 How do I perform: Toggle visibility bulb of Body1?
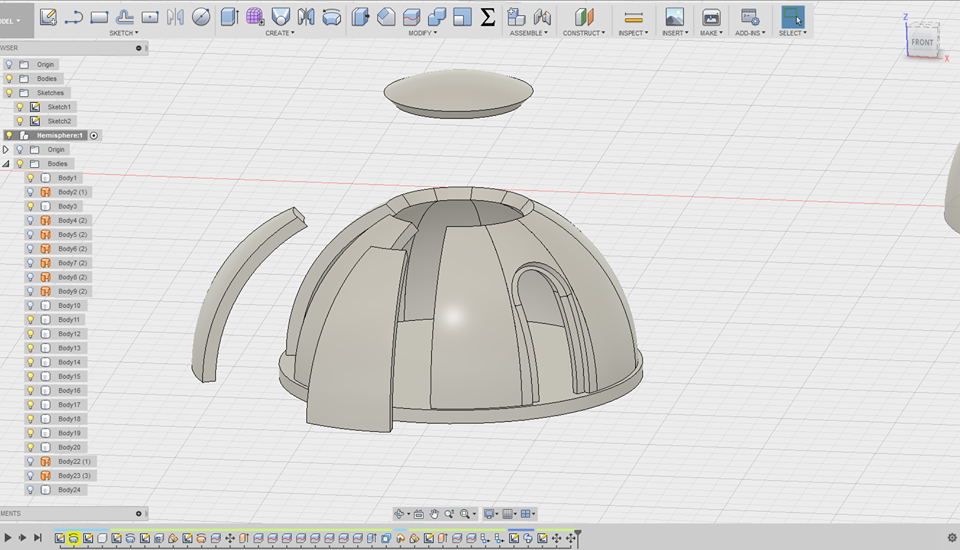click(30, 178)
